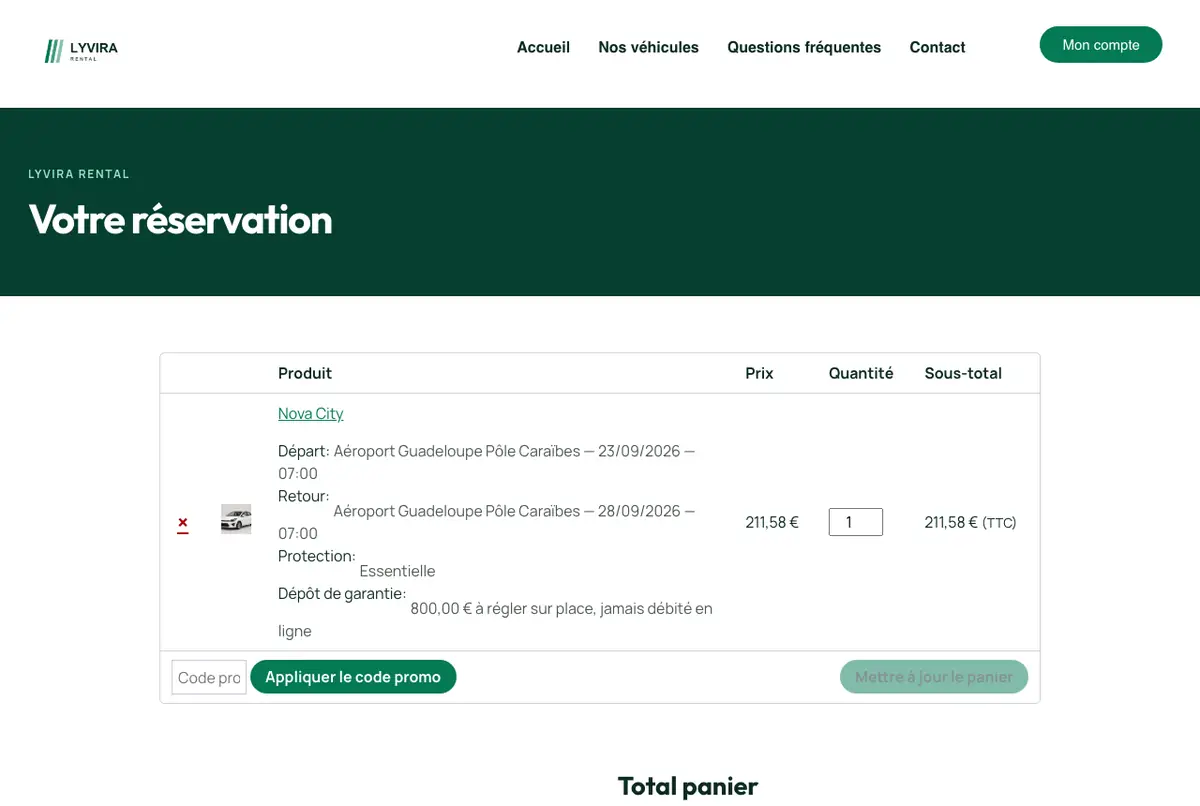Click the Sous-total column header
Image resolution: width=1200 pixels, height=806 pixels.
pyautogui.click(x=963, y=373)
